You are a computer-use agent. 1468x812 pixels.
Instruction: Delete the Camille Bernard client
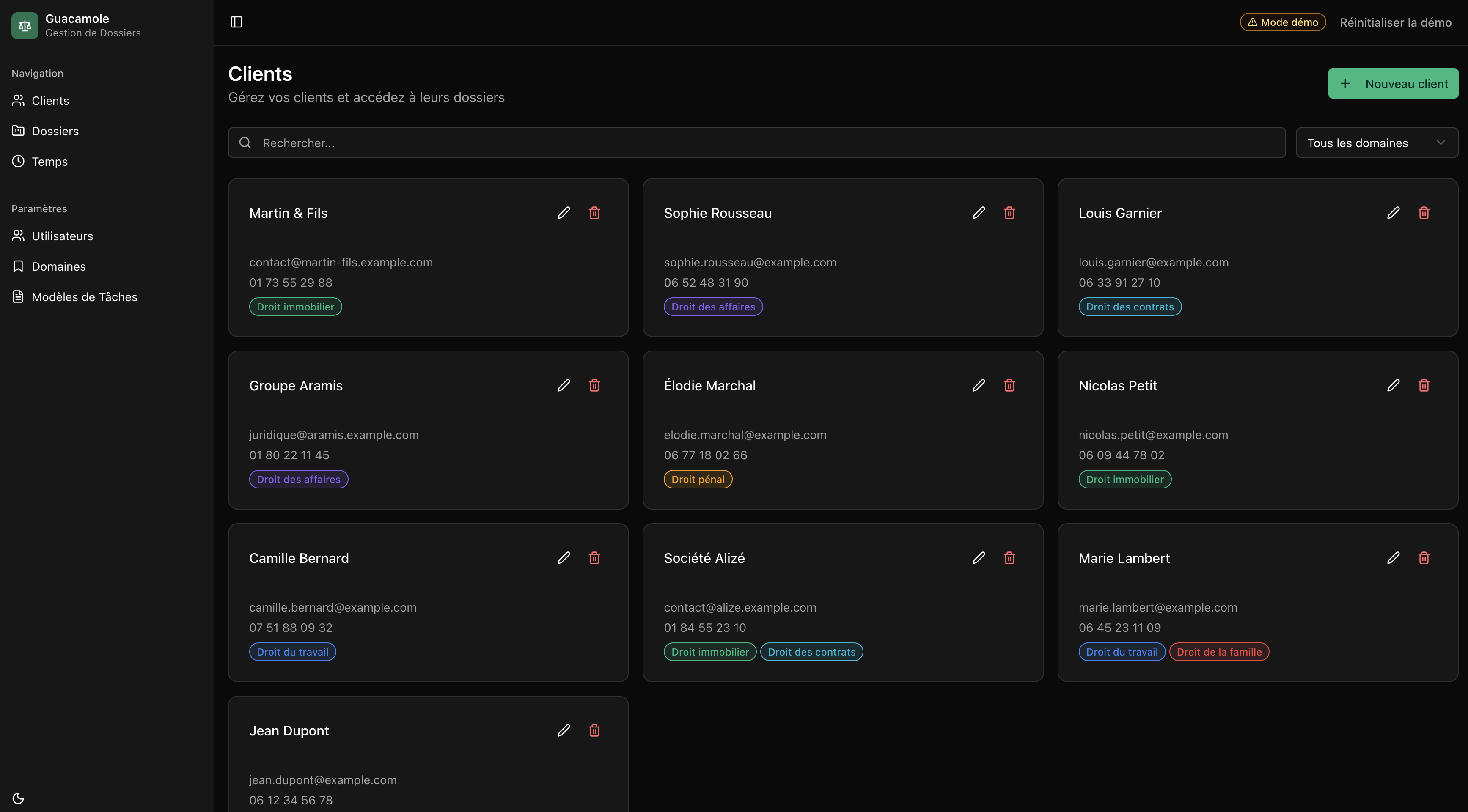tap(594, 558)
